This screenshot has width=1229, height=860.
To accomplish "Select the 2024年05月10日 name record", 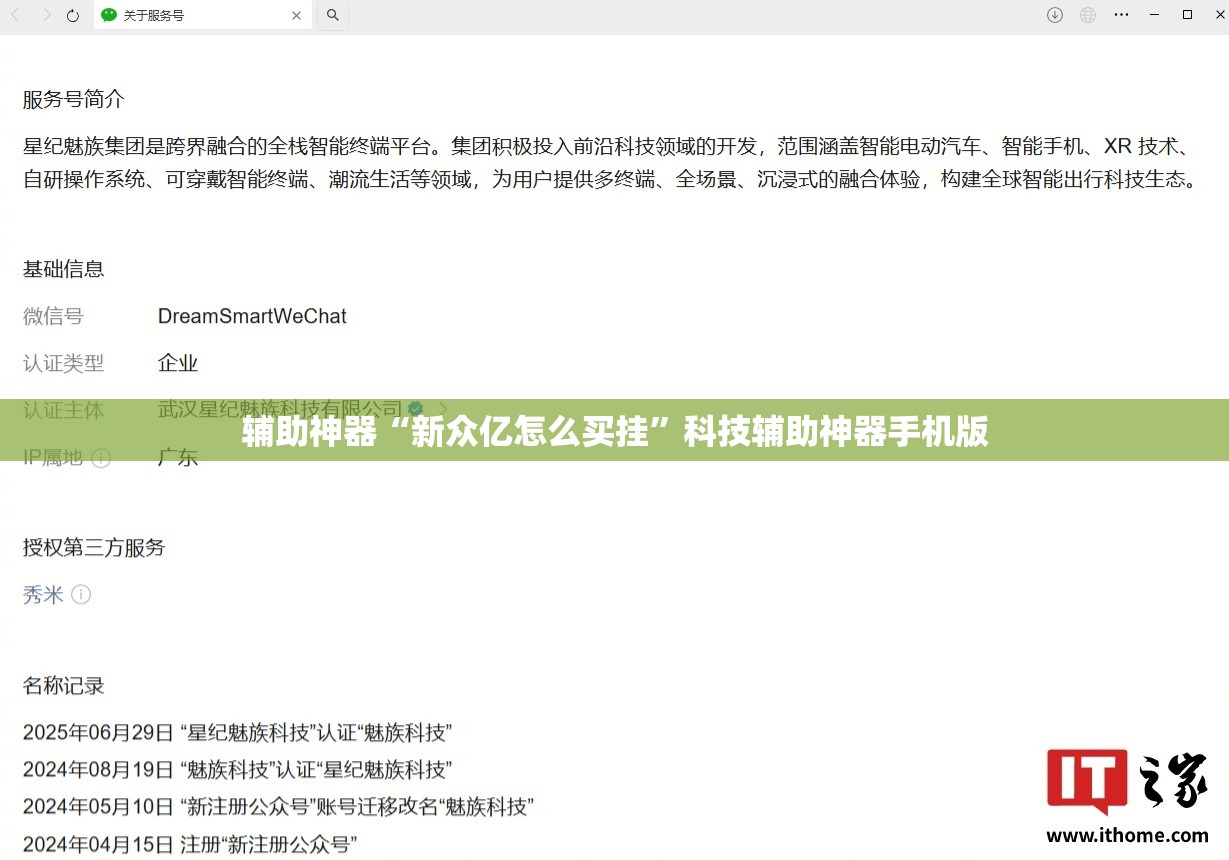I will click(278, 806).
